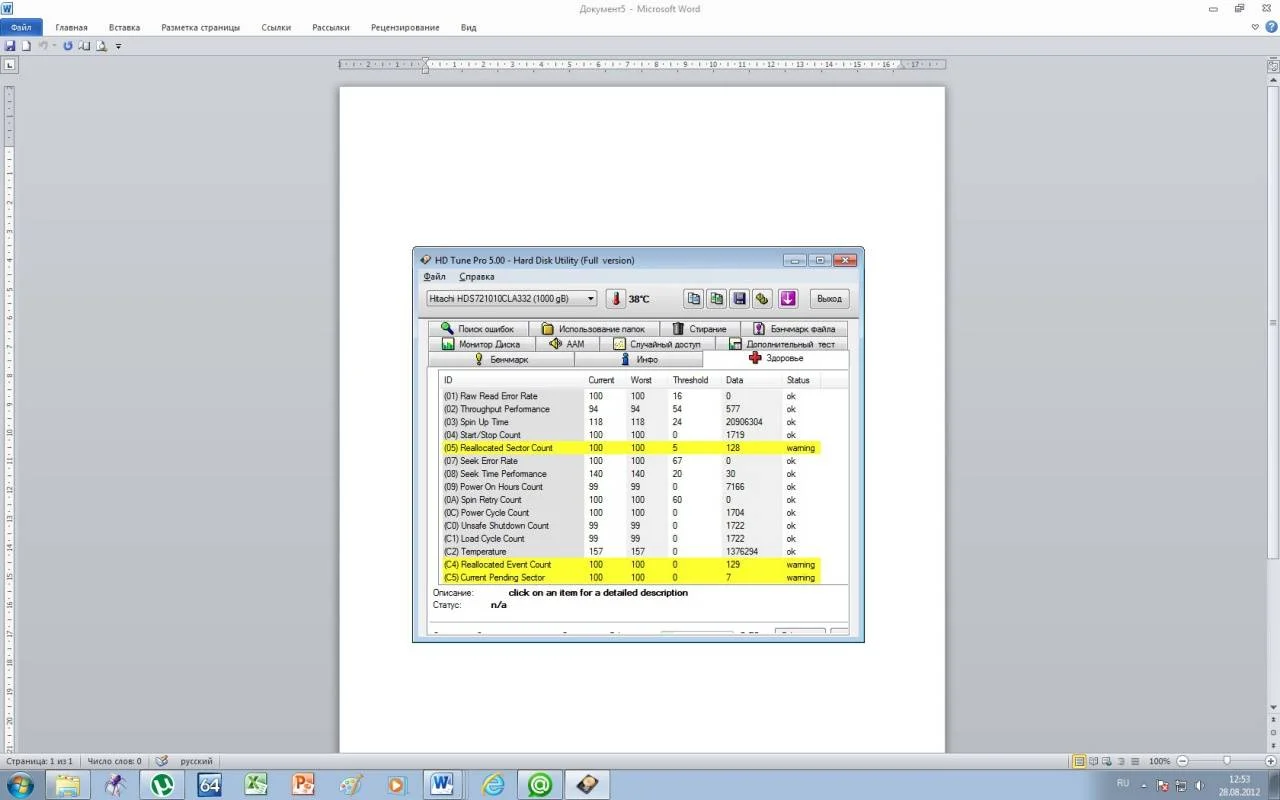Screen dimensions: 1280x800
Task: Open the Рассылки ribbon tab
Action: [331, 28]
